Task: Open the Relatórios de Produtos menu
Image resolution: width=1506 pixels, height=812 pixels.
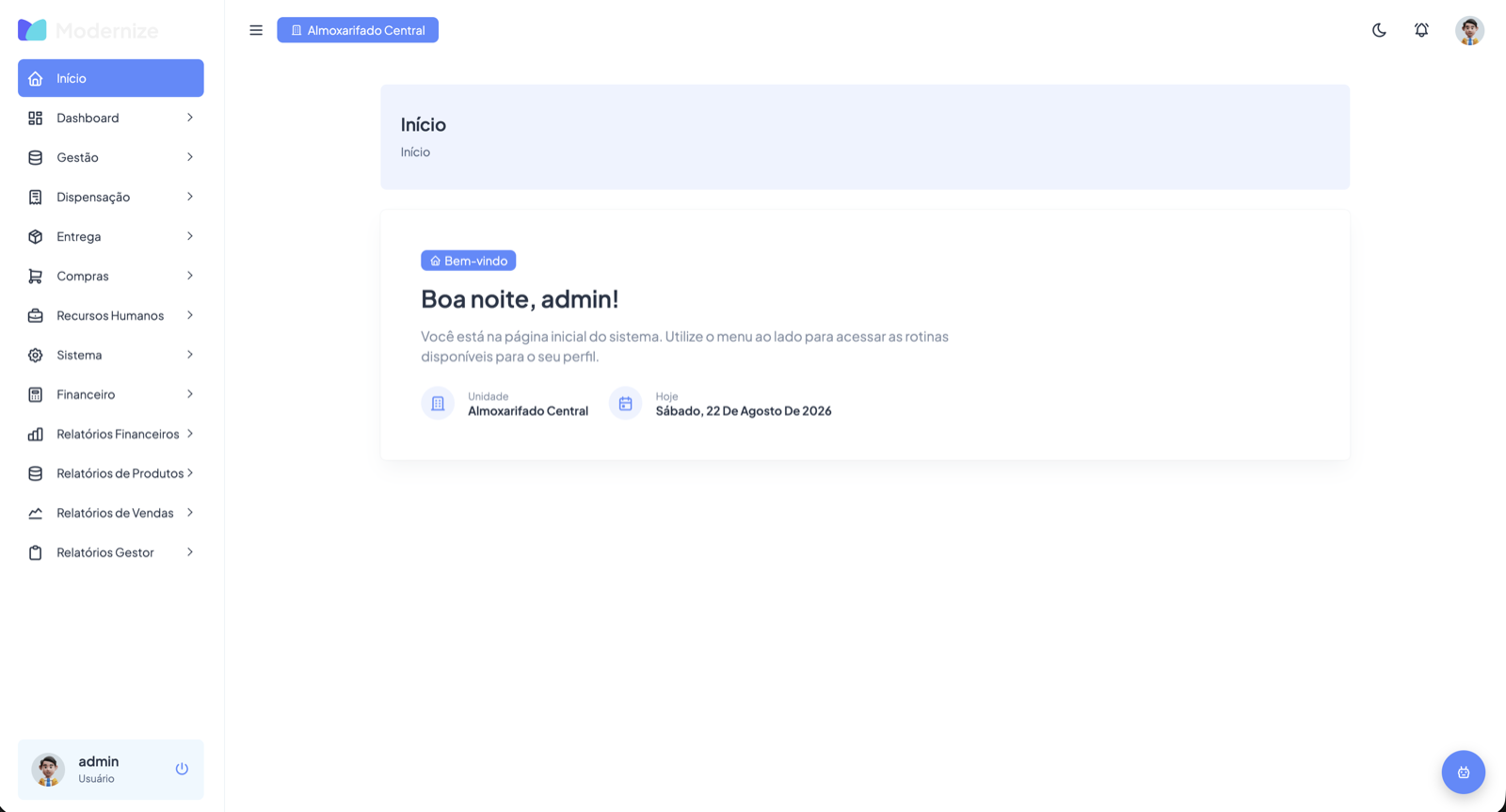Action: (111, 473)
